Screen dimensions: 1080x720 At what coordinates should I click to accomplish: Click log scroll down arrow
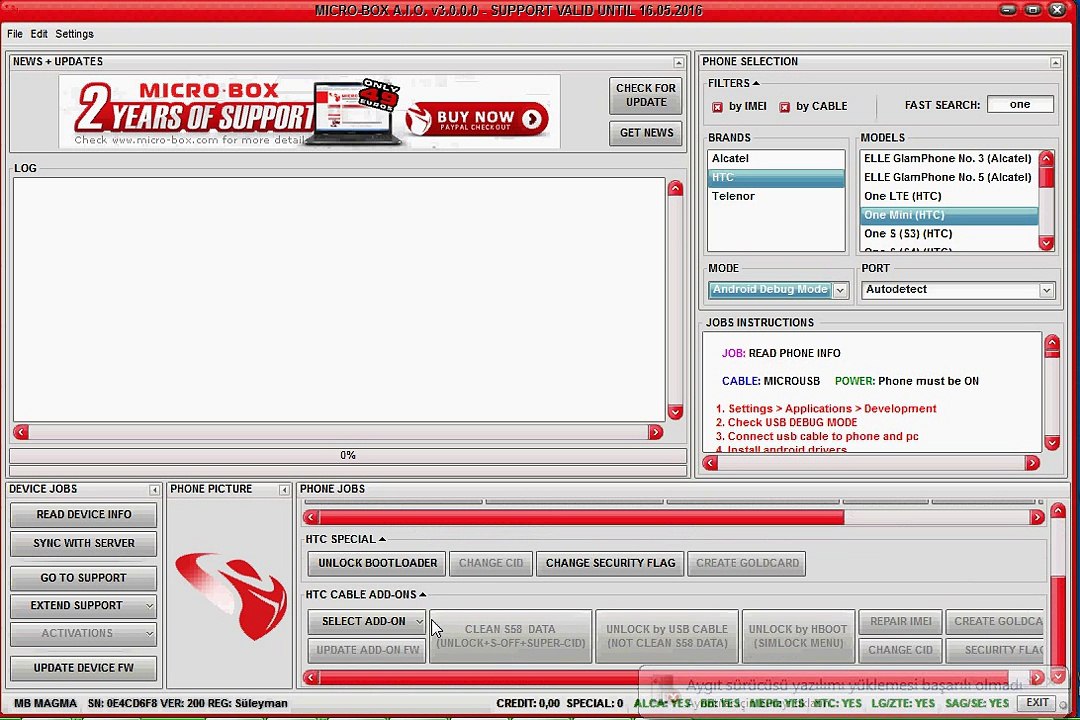tap(675, 412)
